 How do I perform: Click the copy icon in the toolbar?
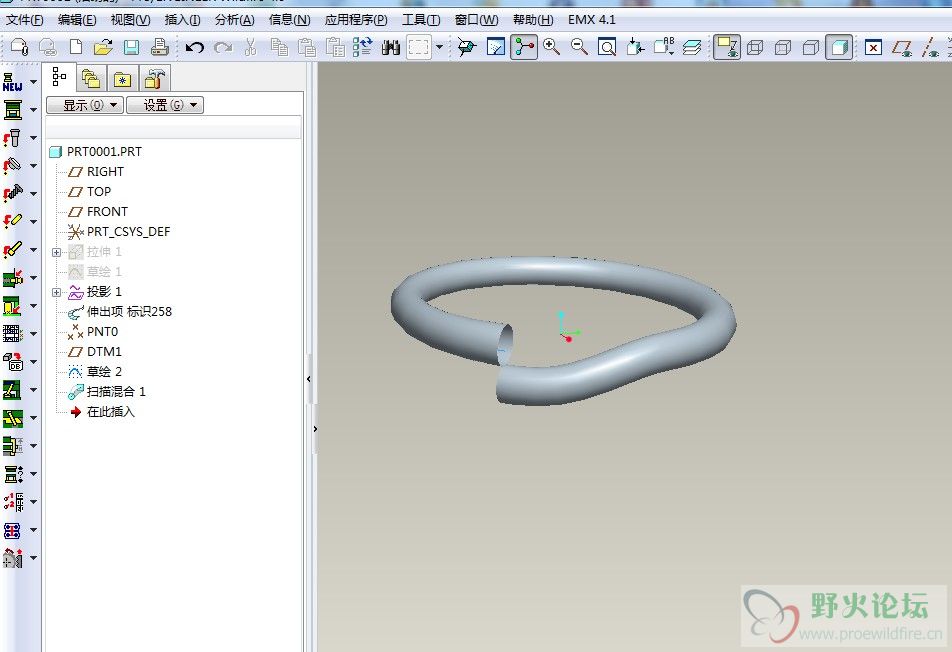coord(279,47)
